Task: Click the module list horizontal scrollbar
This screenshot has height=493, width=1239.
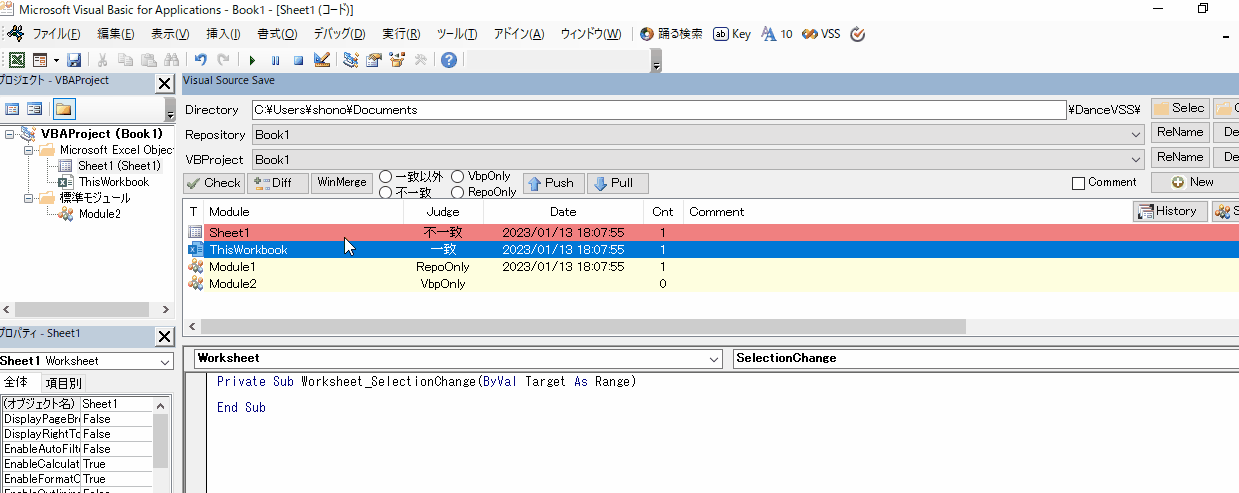Action: tap(582, 326)
